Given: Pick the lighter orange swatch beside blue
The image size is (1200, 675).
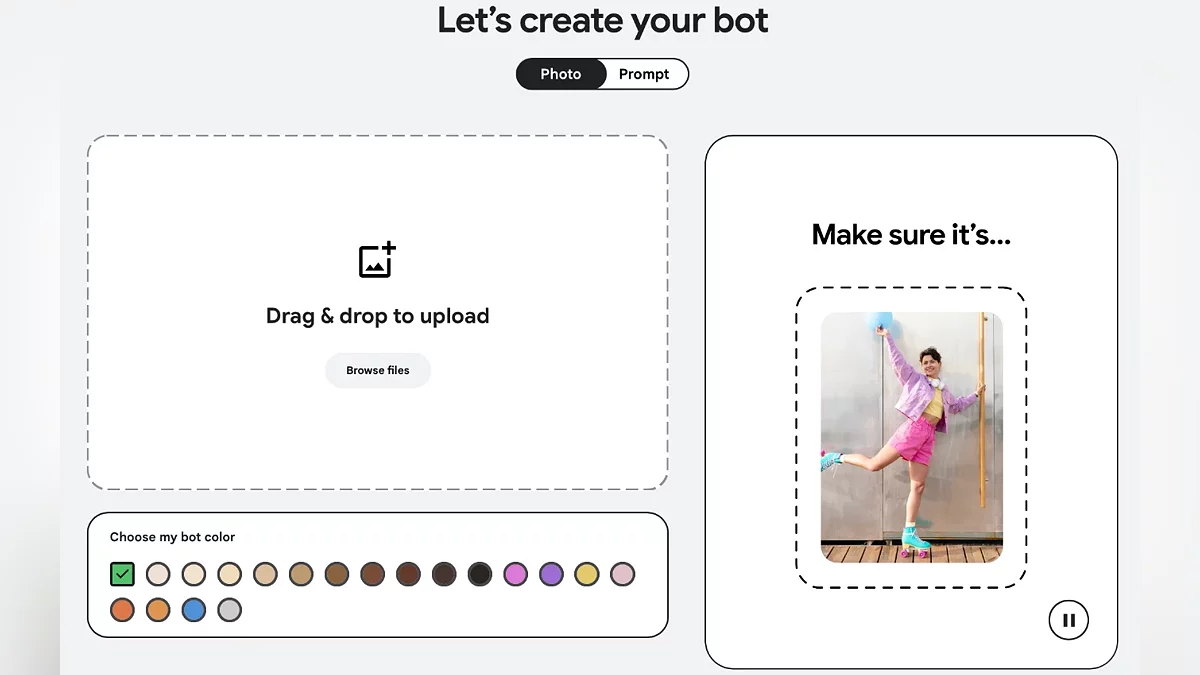Looking at the screenshot, I should point(158,610).
